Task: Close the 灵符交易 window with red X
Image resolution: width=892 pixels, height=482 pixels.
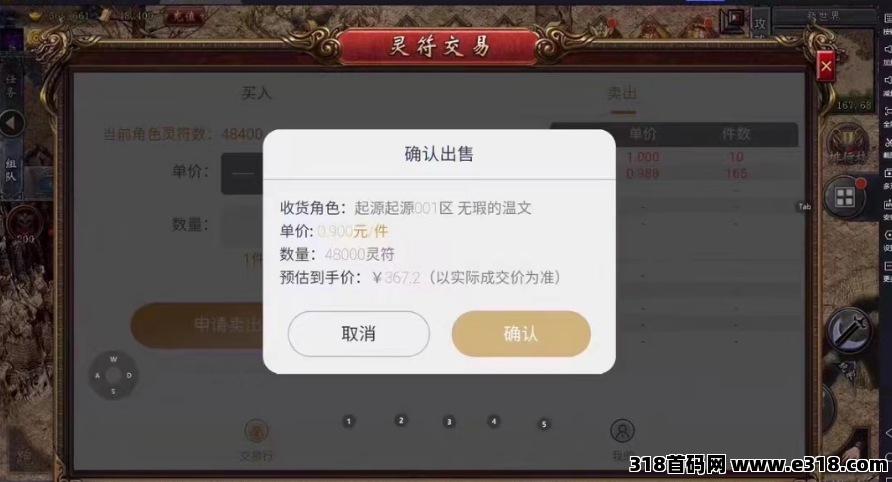Action: tap(826, 67)
